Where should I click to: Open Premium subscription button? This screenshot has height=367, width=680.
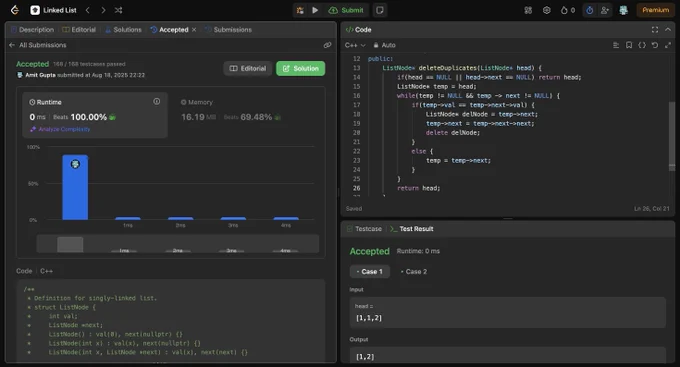655,10
